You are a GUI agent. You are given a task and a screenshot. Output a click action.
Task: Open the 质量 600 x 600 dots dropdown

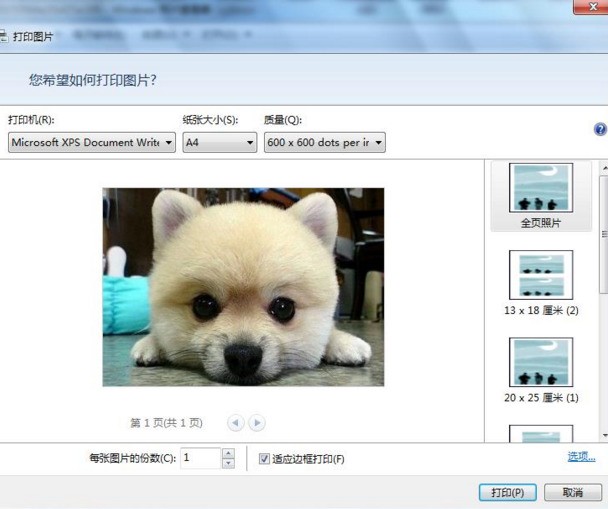pyautogui.click(x=324, y=143)
